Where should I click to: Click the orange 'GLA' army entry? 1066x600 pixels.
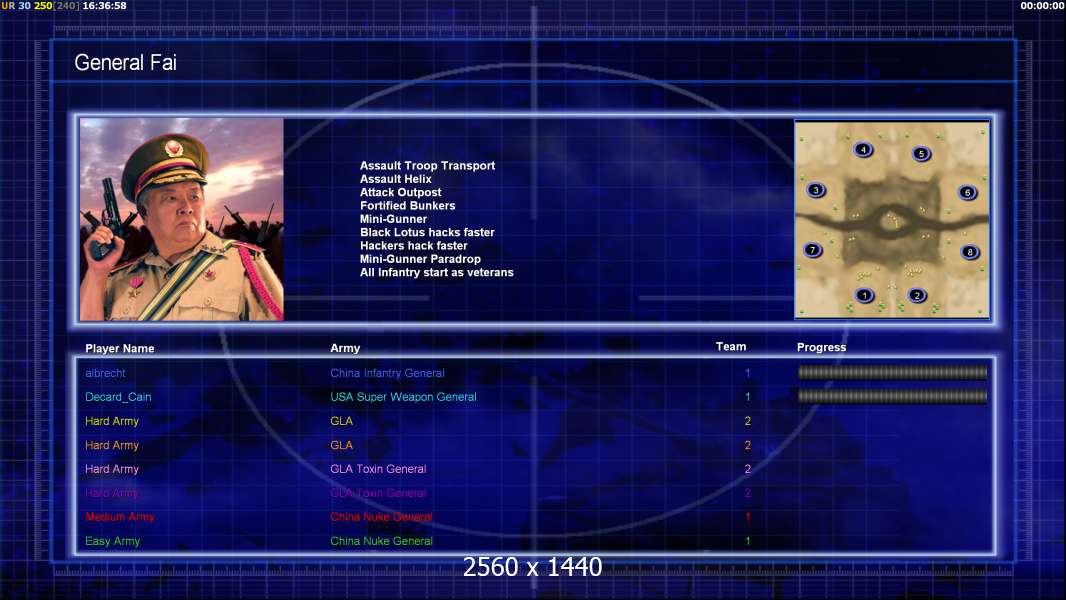click(x=341, y=445)
